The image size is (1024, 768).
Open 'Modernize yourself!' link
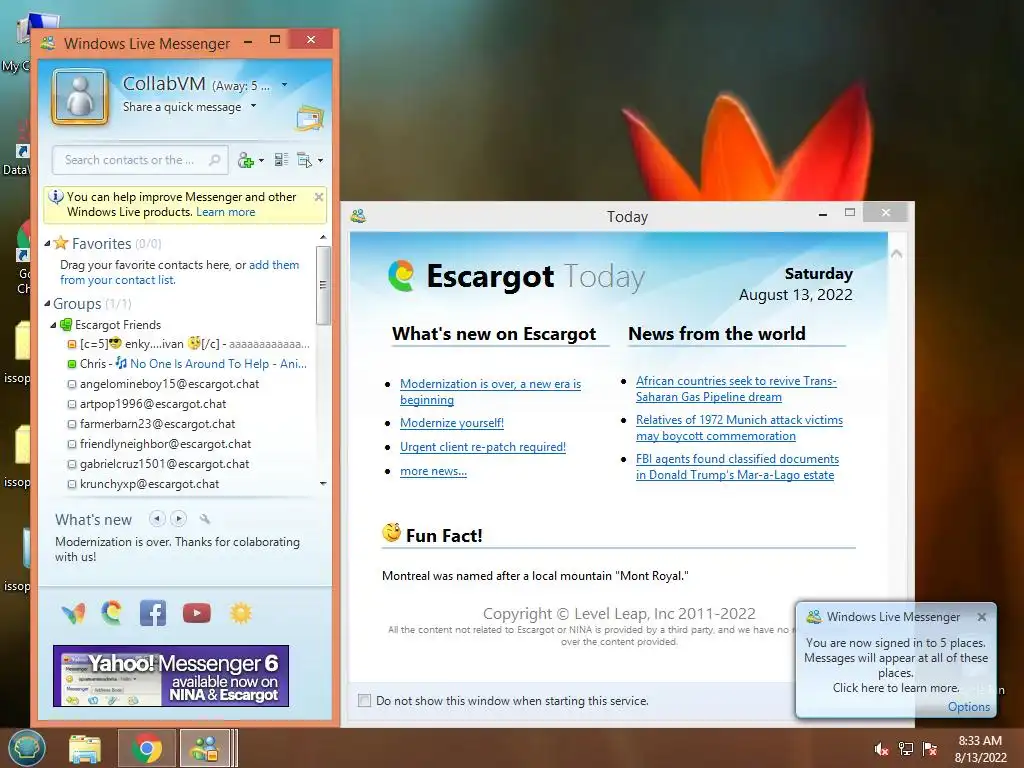pos(452,423)
